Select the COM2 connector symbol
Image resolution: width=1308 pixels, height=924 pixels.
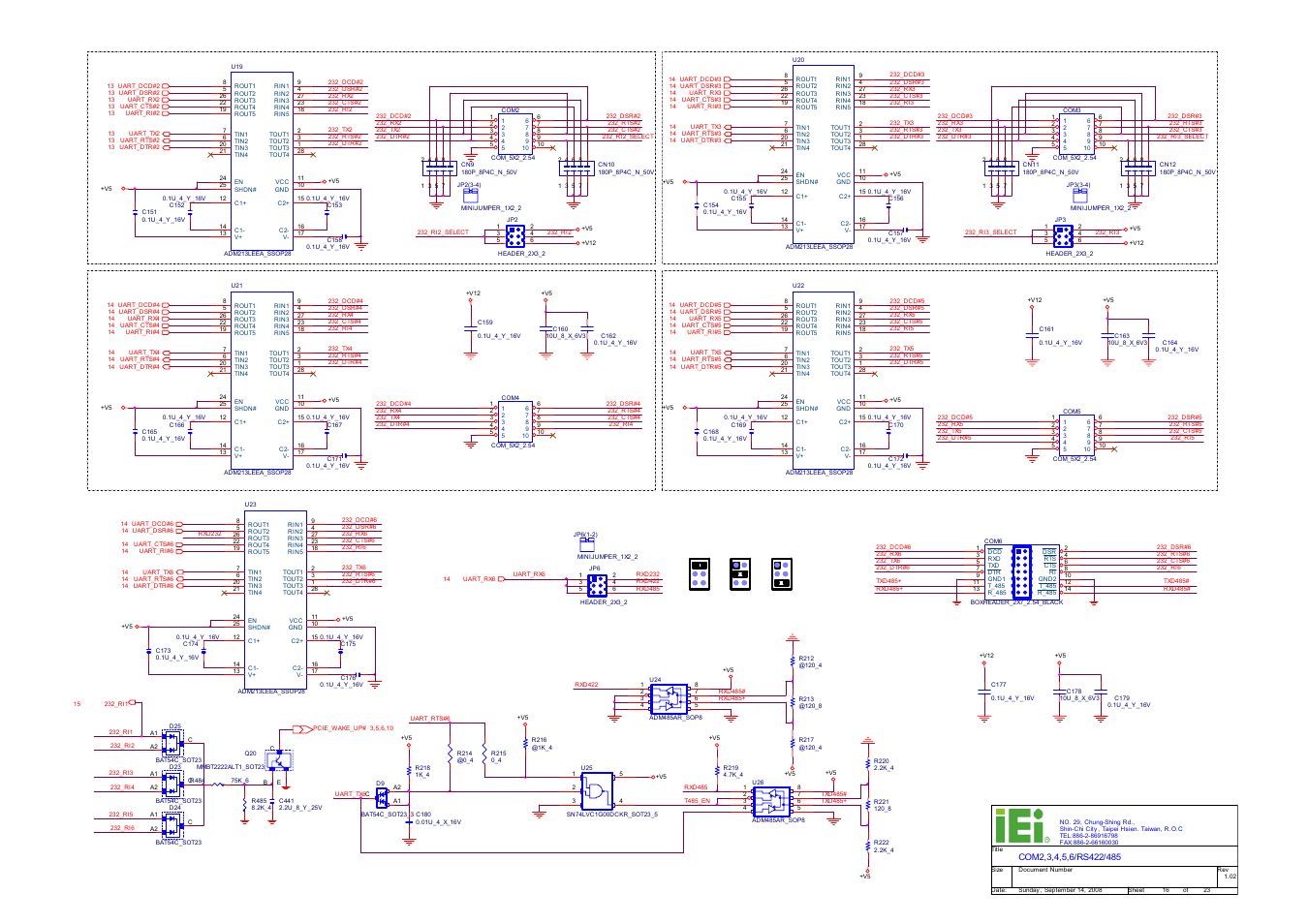tap(514, 134)
